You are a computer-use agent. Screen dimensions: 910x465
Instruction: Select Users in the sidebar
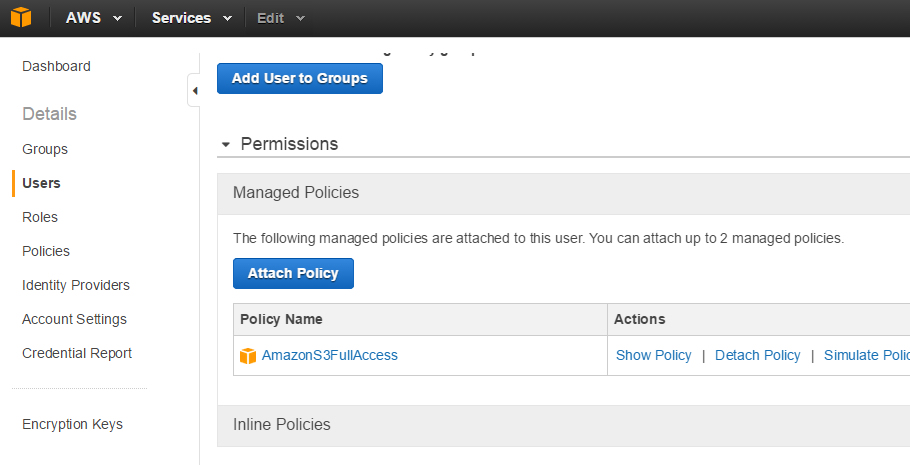pos(41,183)
